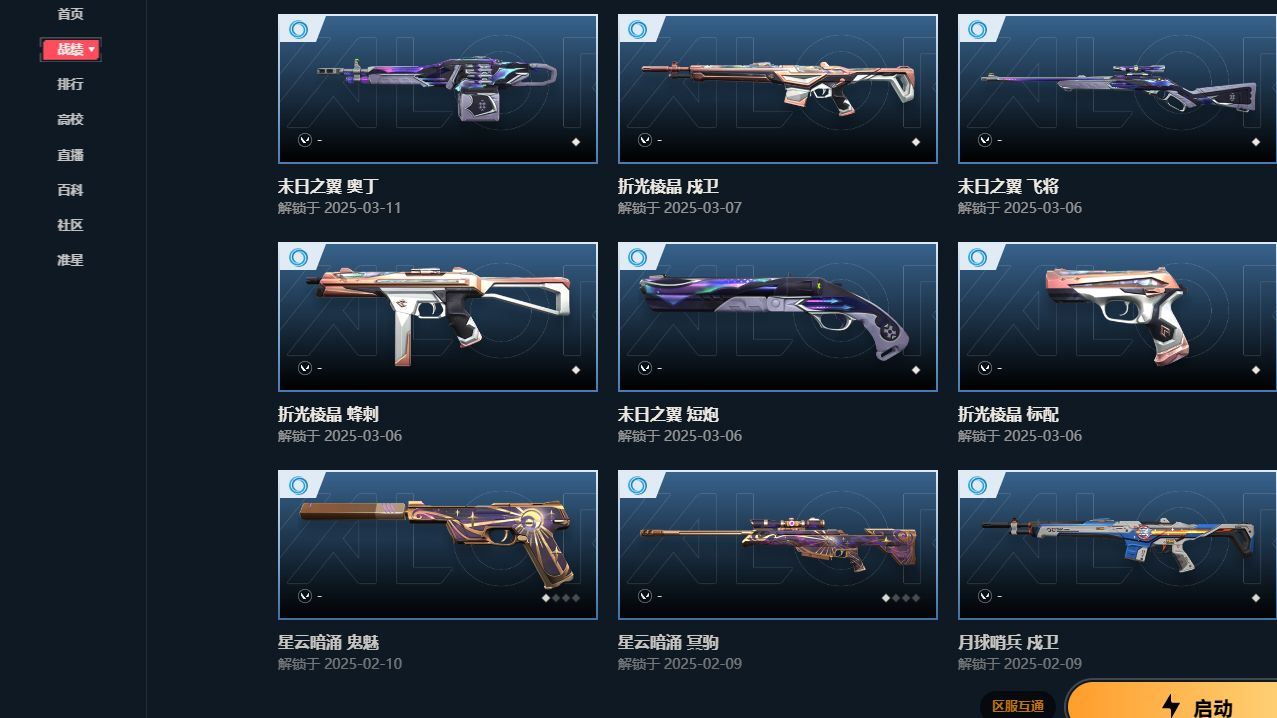Screen dimensions: 1277x718
Task: Click the circular badge icon on 末日之翼 奥丁 card
Action: point(298,30)
